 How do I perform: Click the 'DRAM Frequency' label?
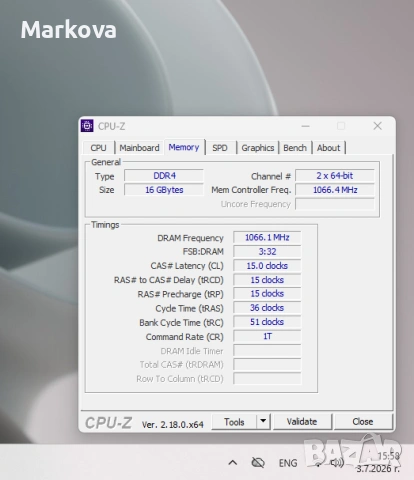pyautogui.click(x=190, y=238)
